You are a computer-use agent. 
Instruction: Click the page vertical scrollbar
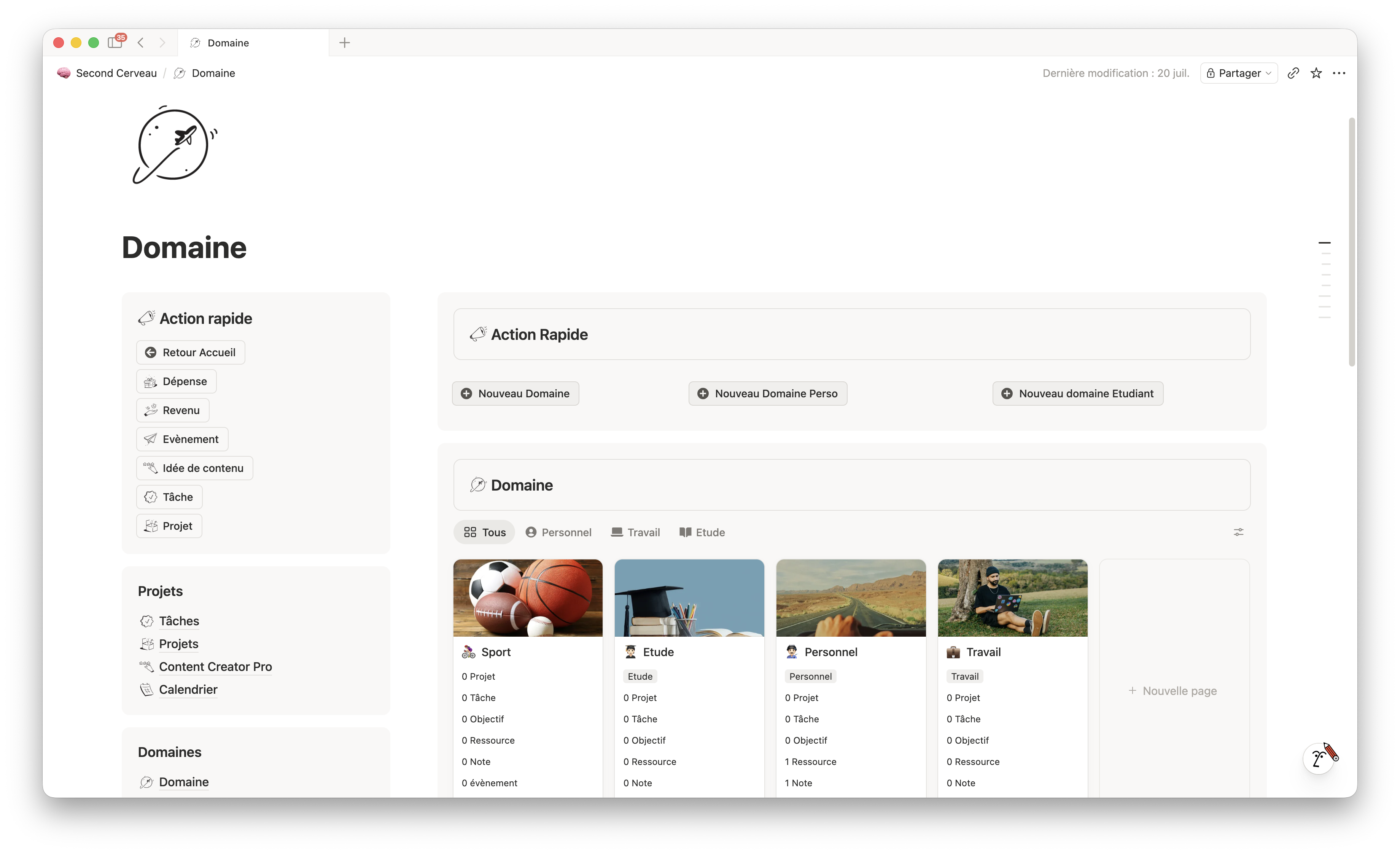pyautogui.click(x=1352, y=243)
